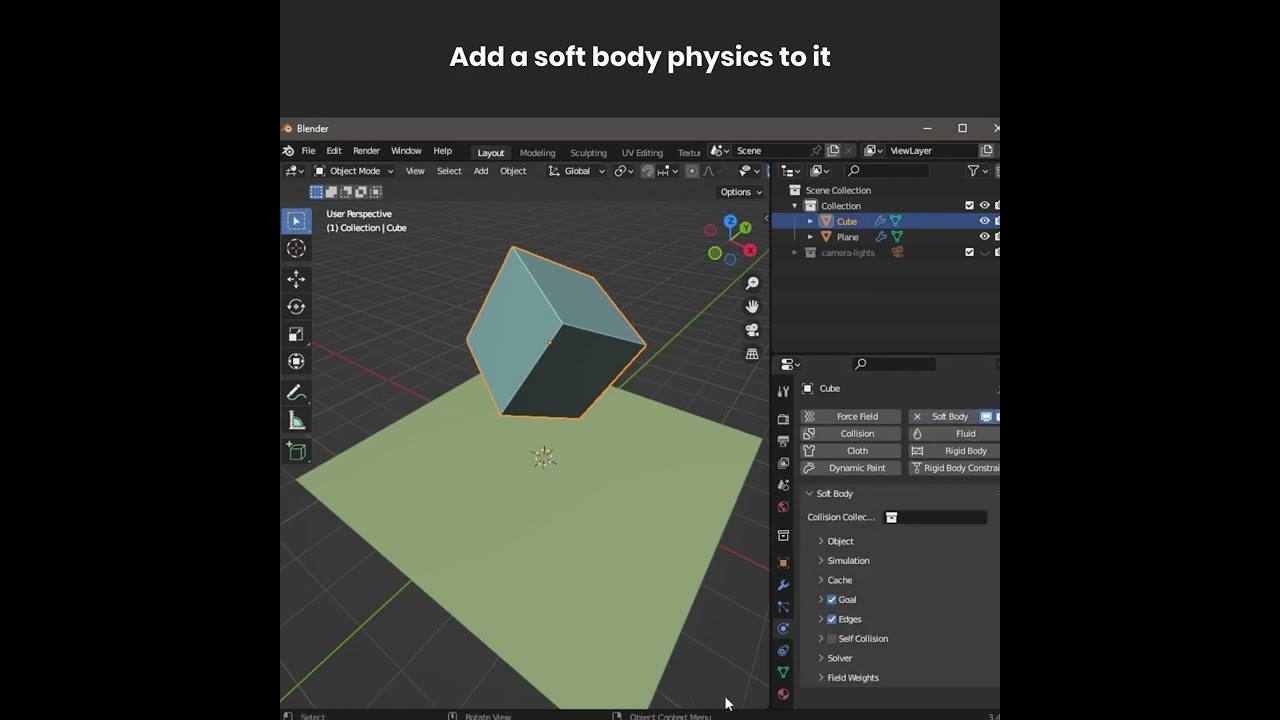Select the Cursor tool
1280x720 pixels.
(296, 249)
